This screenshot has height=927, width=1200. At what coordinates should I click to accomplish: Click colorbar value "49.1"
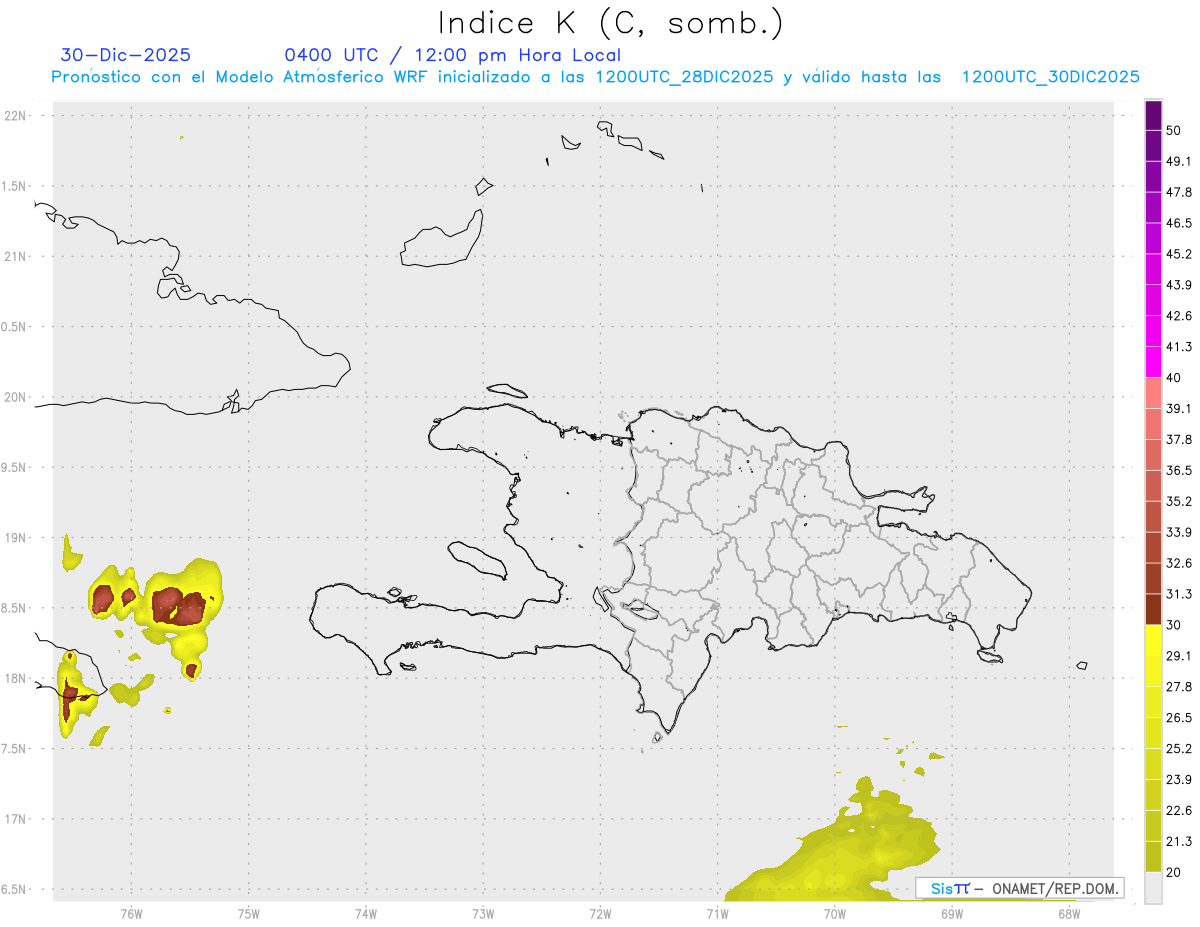(x=1179, y=161)
